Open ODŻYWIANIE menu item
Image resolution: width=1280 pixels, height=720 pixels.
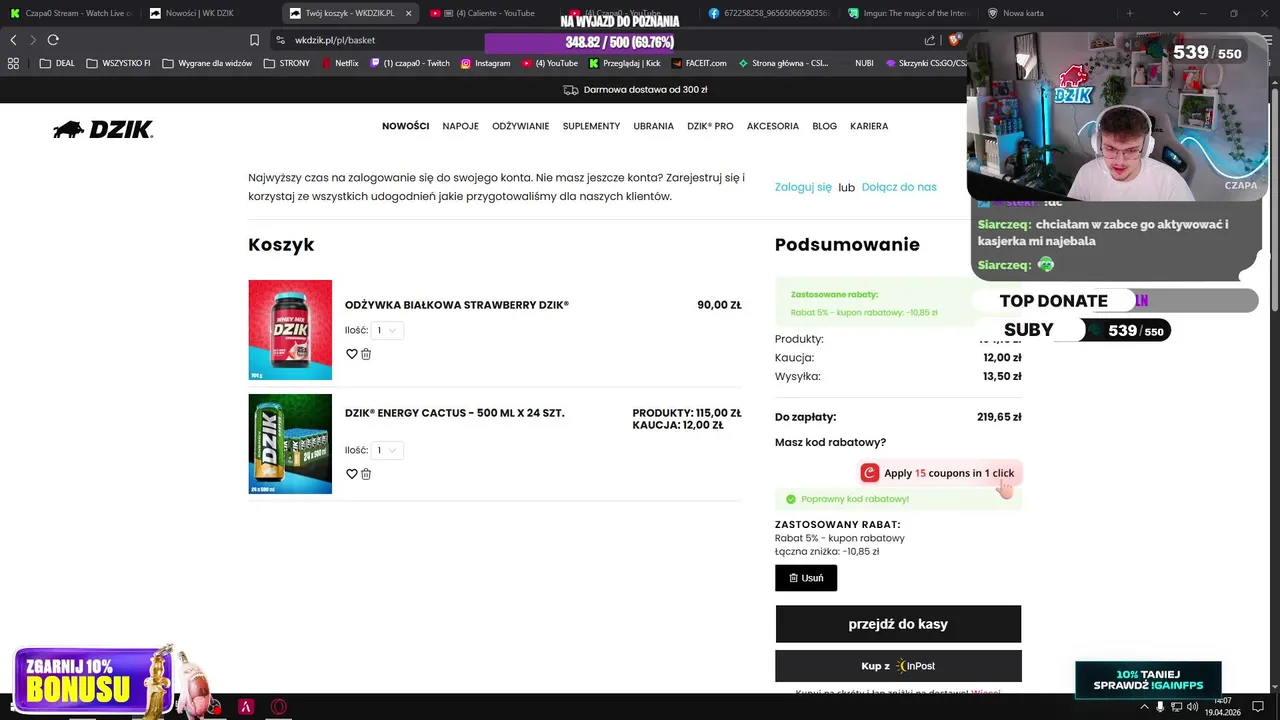tap(520, 126)
